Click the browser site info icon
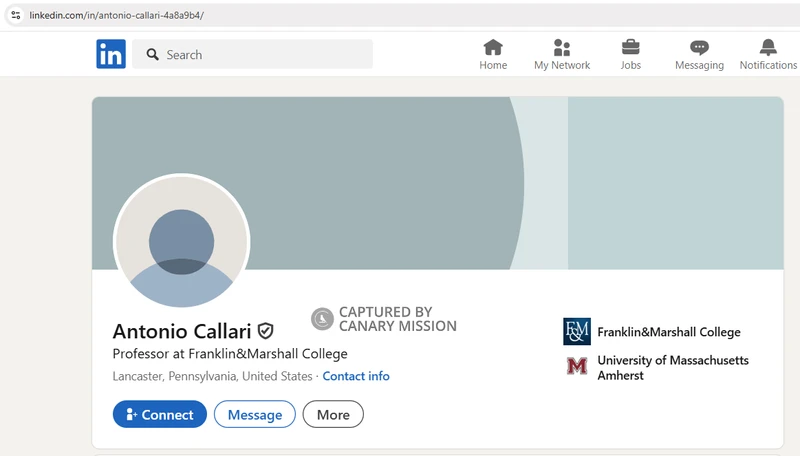The height and width of the screenshot is (456, 800). point(16,15)
